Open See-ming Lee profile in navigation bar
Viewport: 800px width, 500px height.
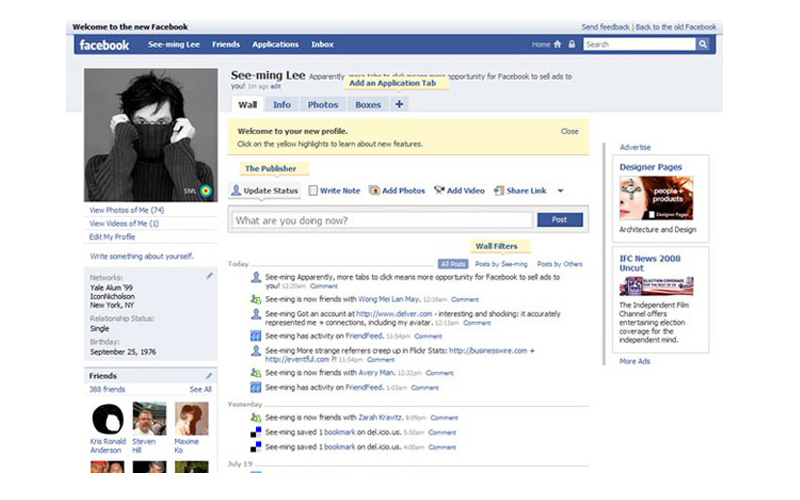click(x=174, y=44)
